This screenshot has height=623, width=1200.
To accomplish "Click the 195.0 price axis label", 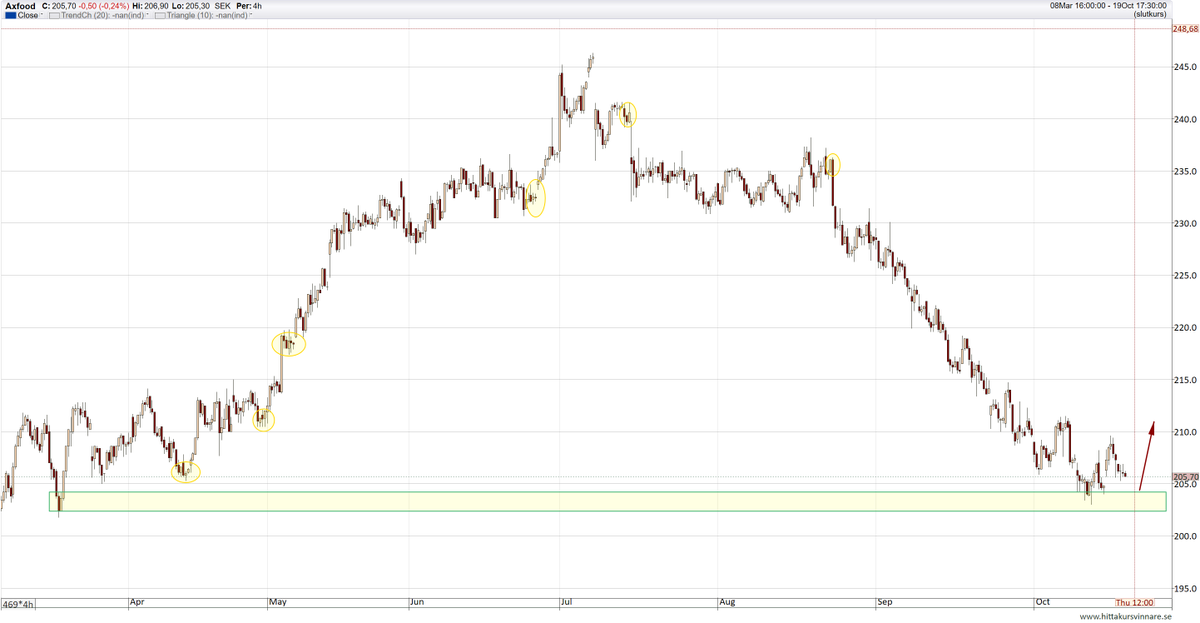I will pos(1184,588).
